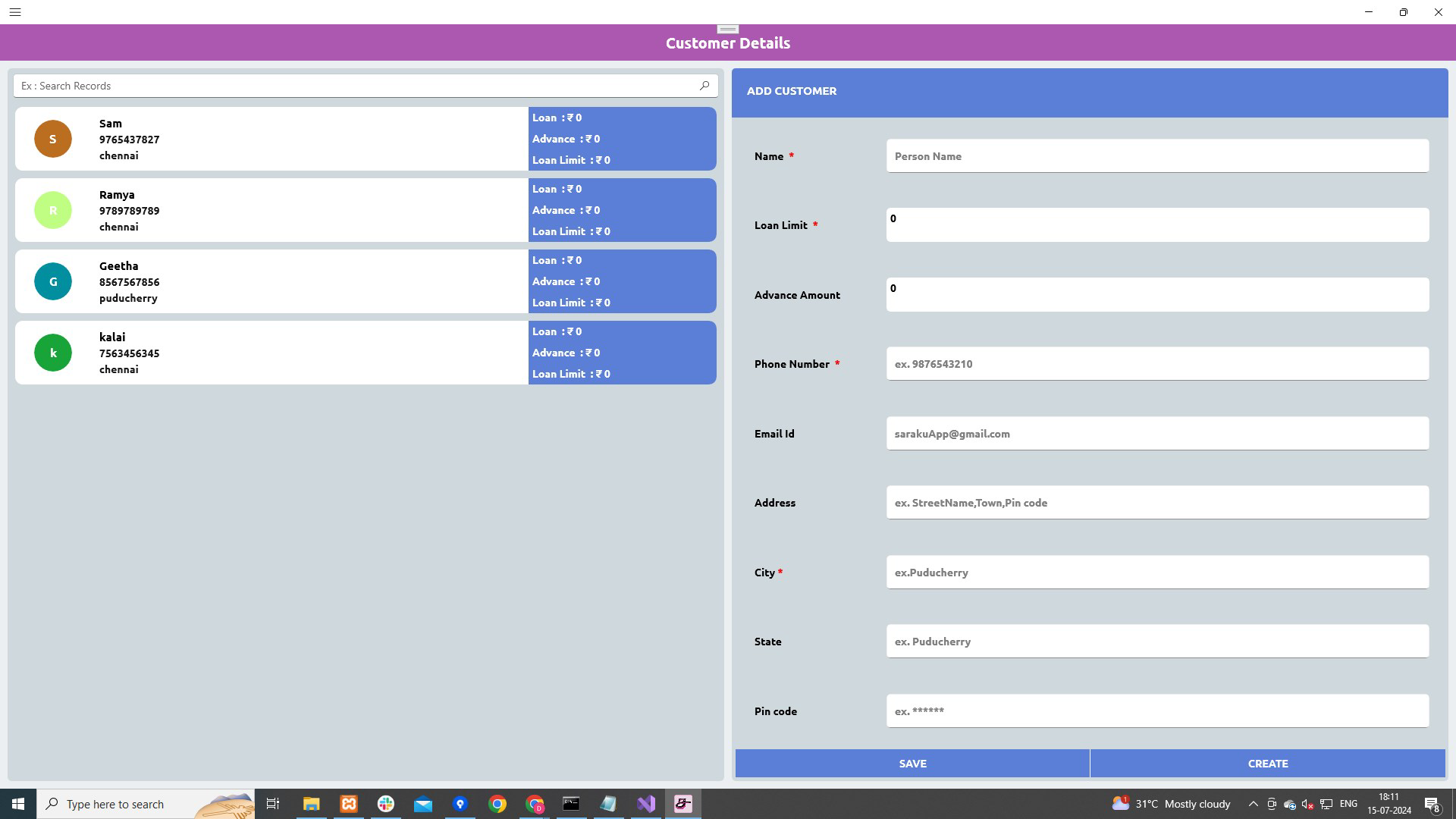Click the Person Name input field
The width and height of the screenshot is (1456, 819).
(1156, 155)
